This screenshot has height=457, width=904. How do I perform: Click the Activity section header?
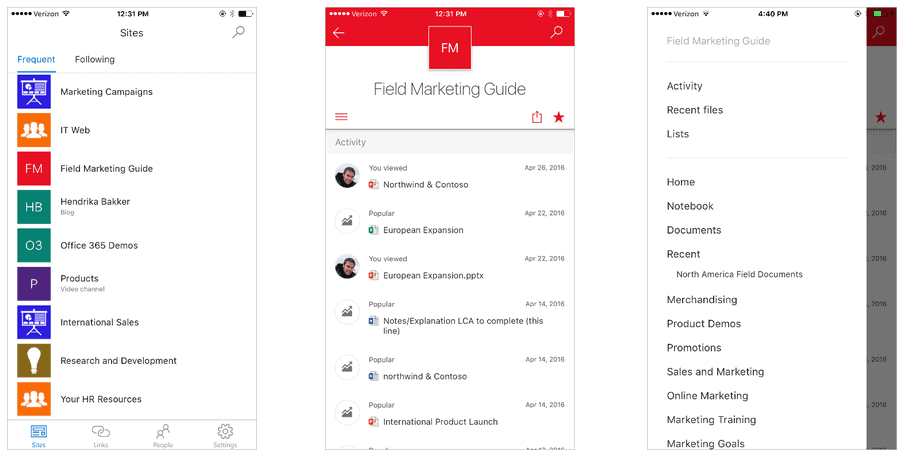pos(450,142)
